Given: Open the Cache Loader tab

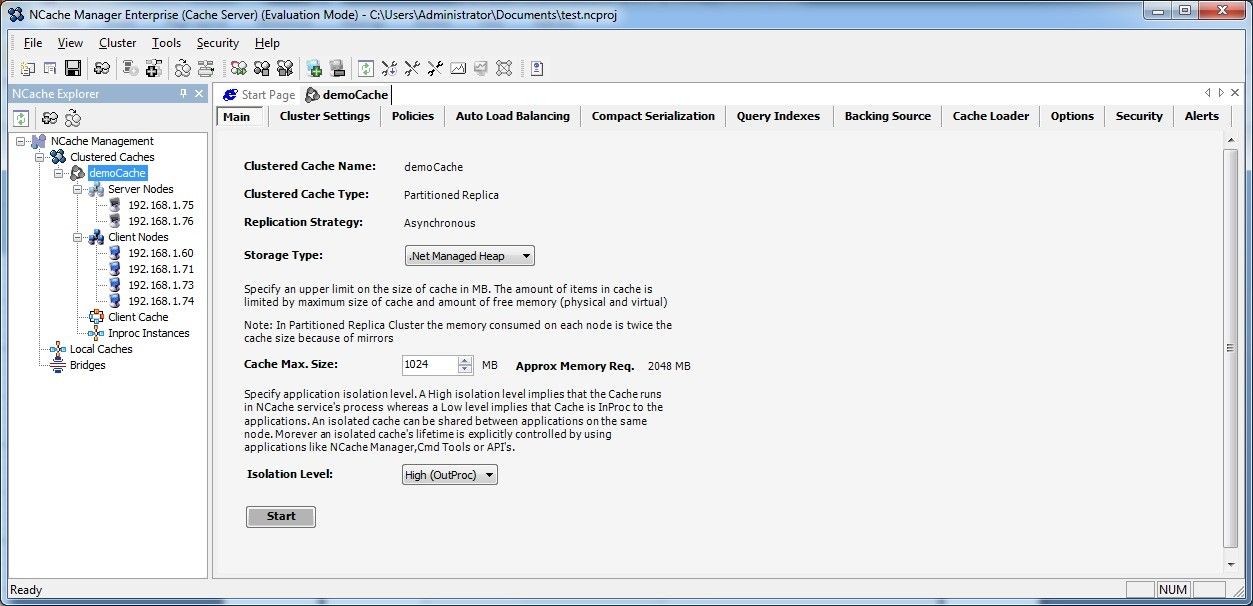Looking at the screenshot, I should pos(991,116).
